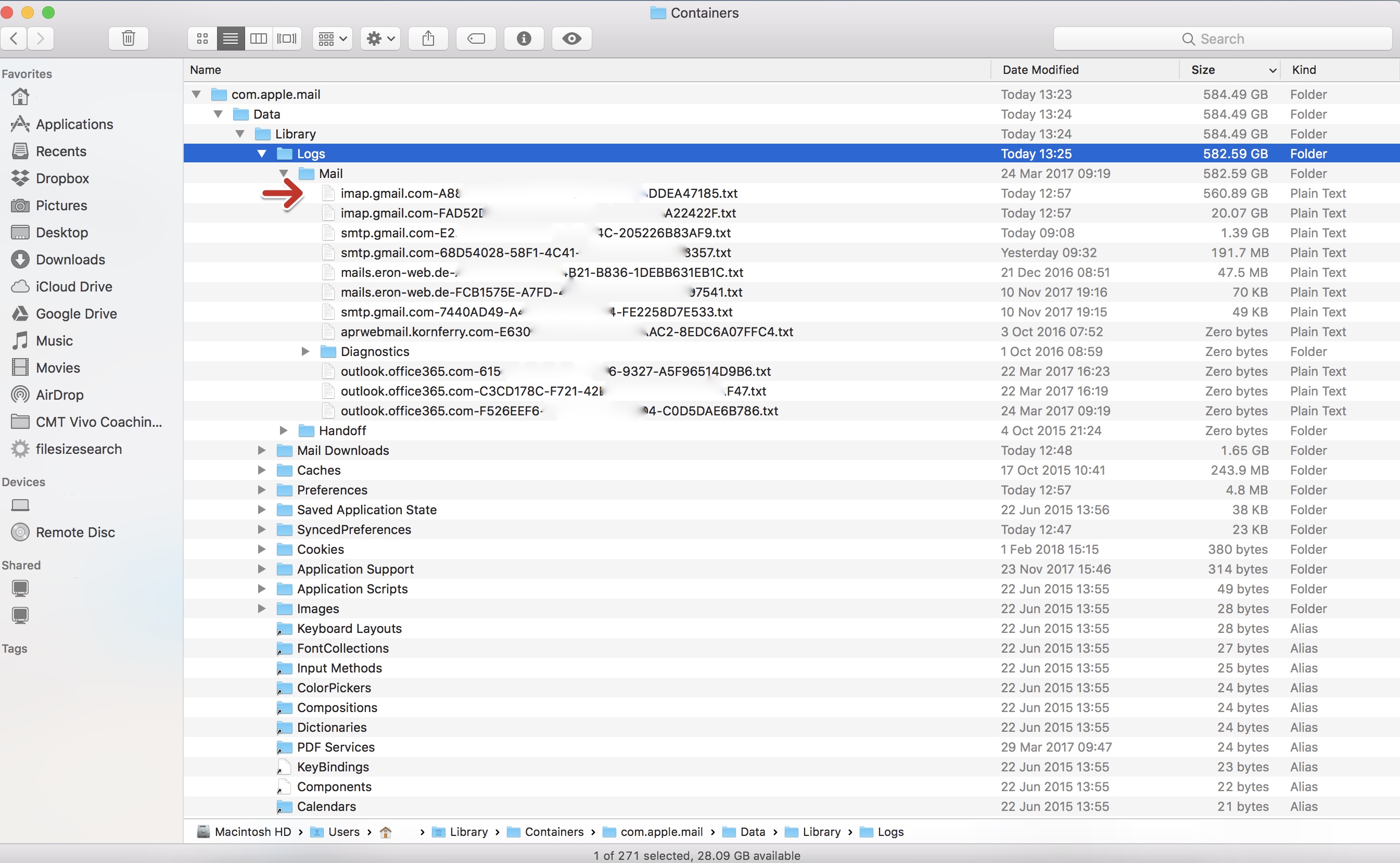
Task: Sort by the Date Modified column header
Action: (x=1040, y=70)
